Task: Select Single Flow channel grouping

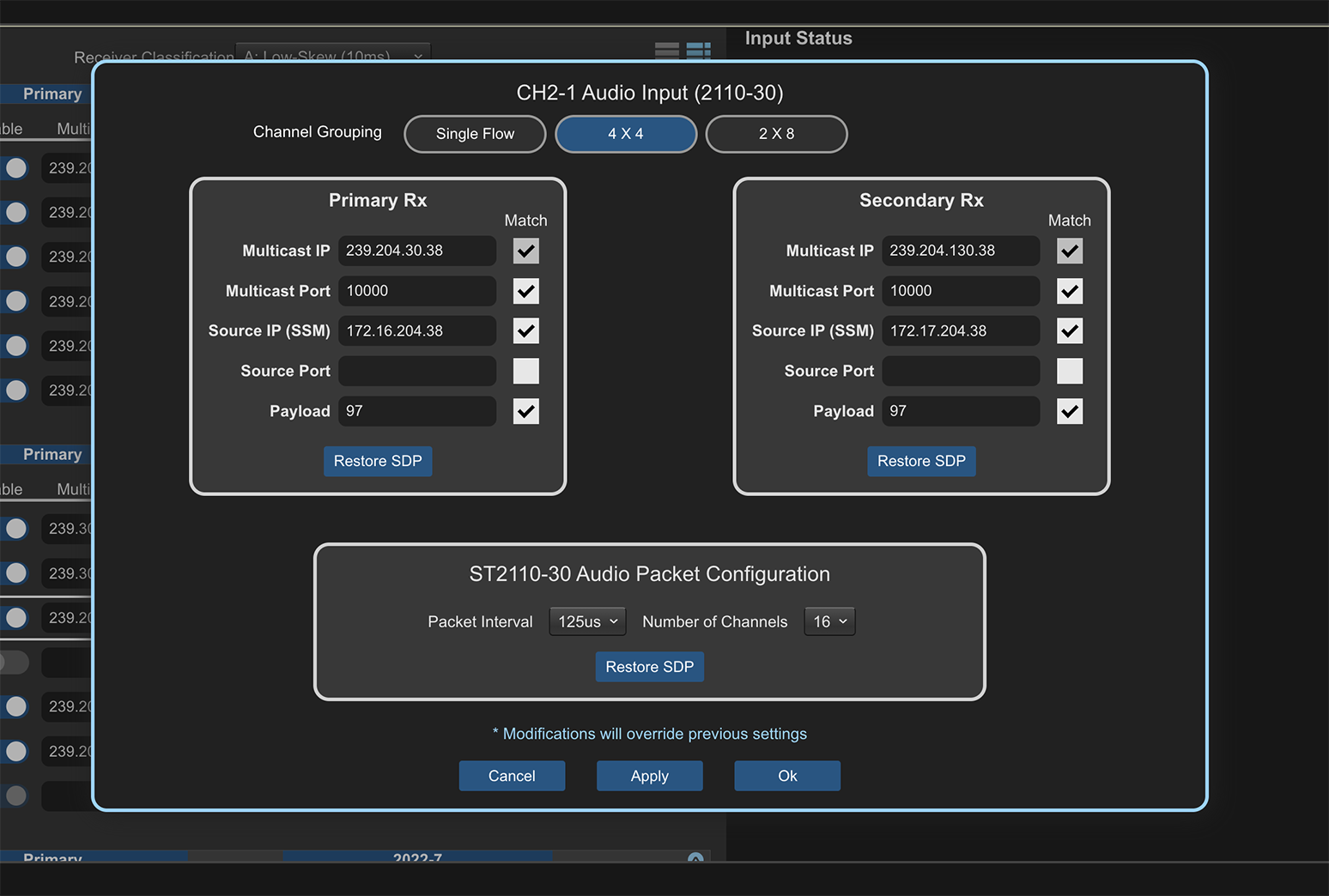Action: coord(475,134)
